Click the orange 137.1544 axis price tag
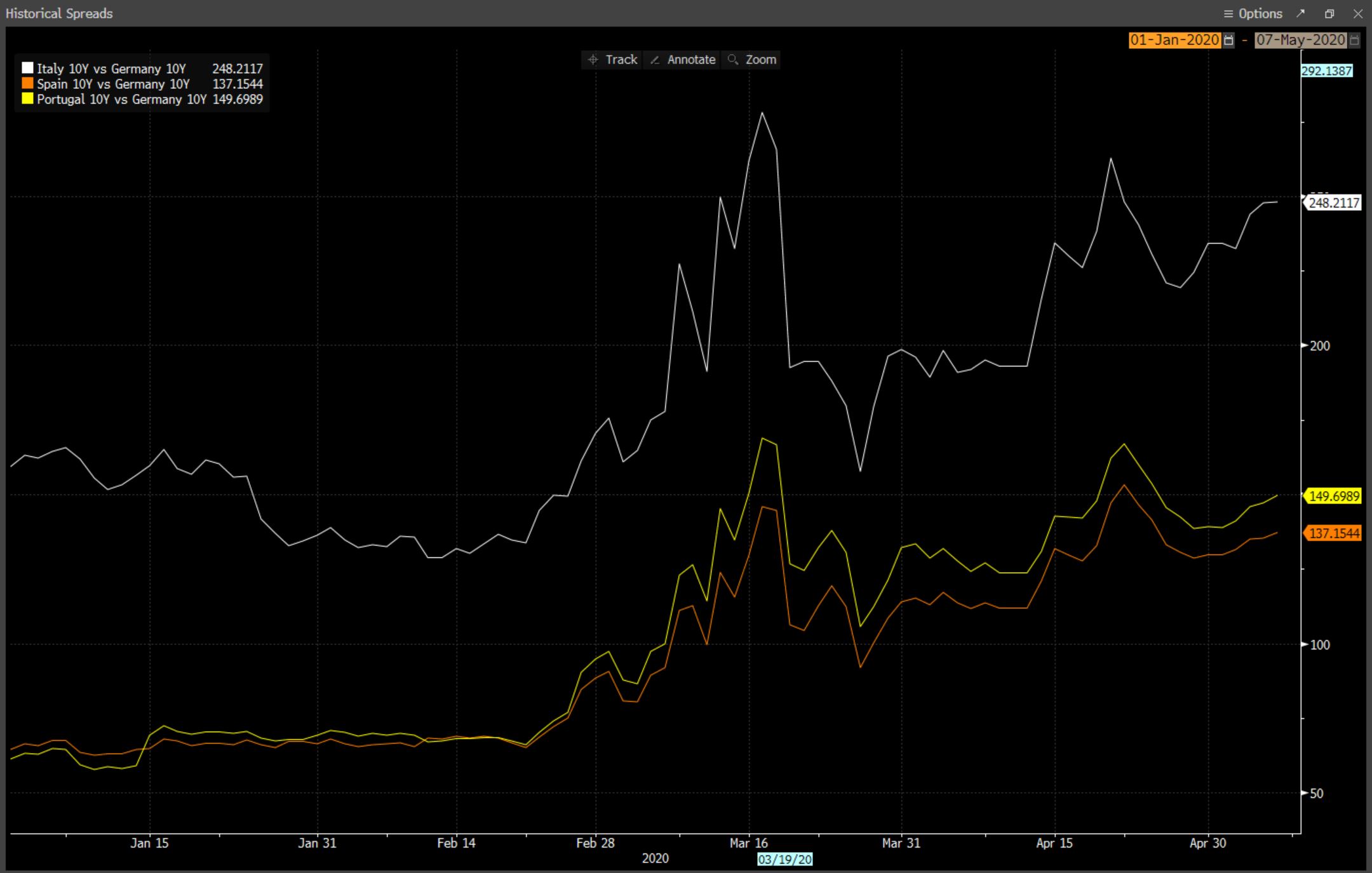The height and width of the screenshot is (873, 1372). point(1333,533)
